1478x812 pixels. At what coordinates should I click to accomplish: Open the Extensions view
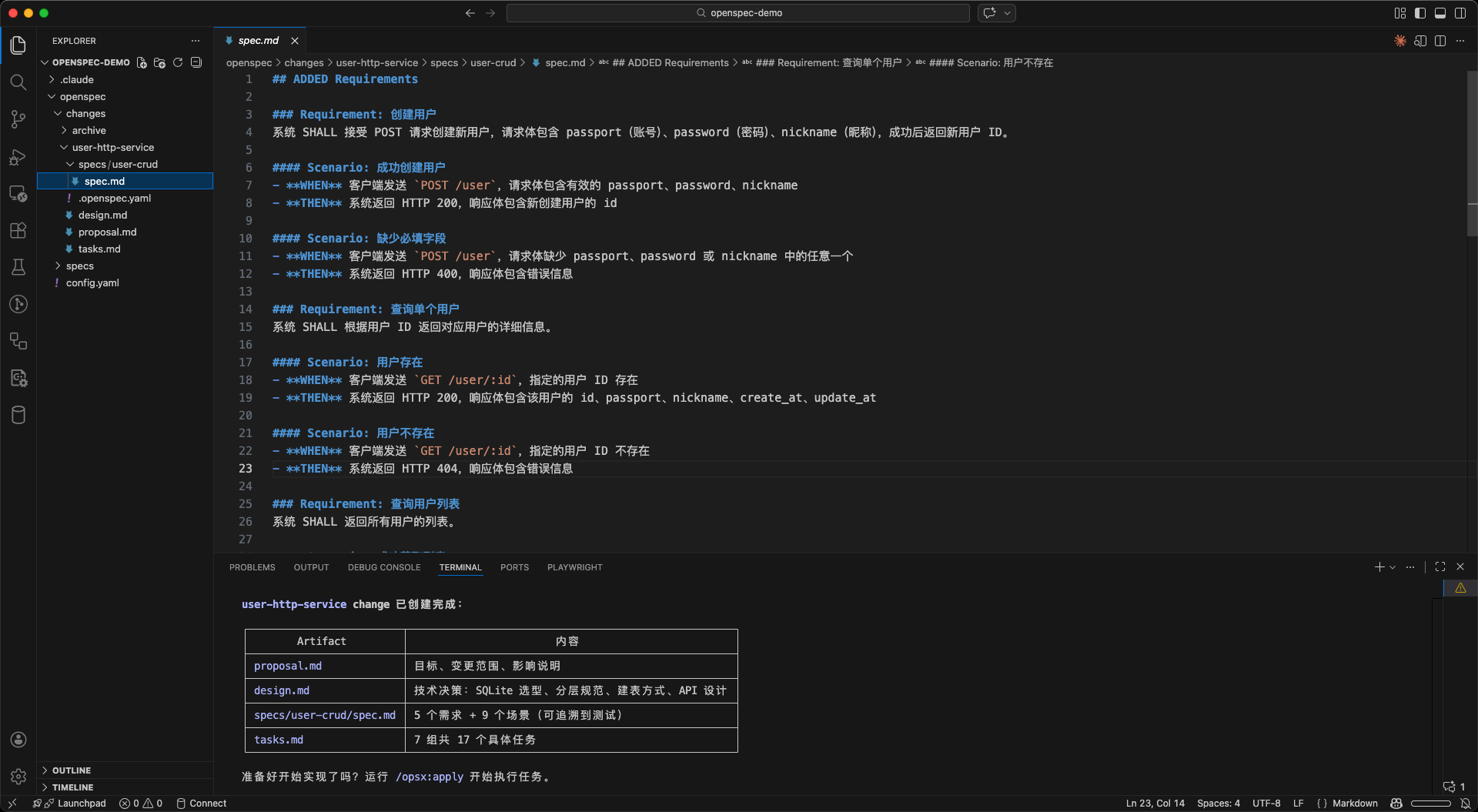[x=18, y=230]
